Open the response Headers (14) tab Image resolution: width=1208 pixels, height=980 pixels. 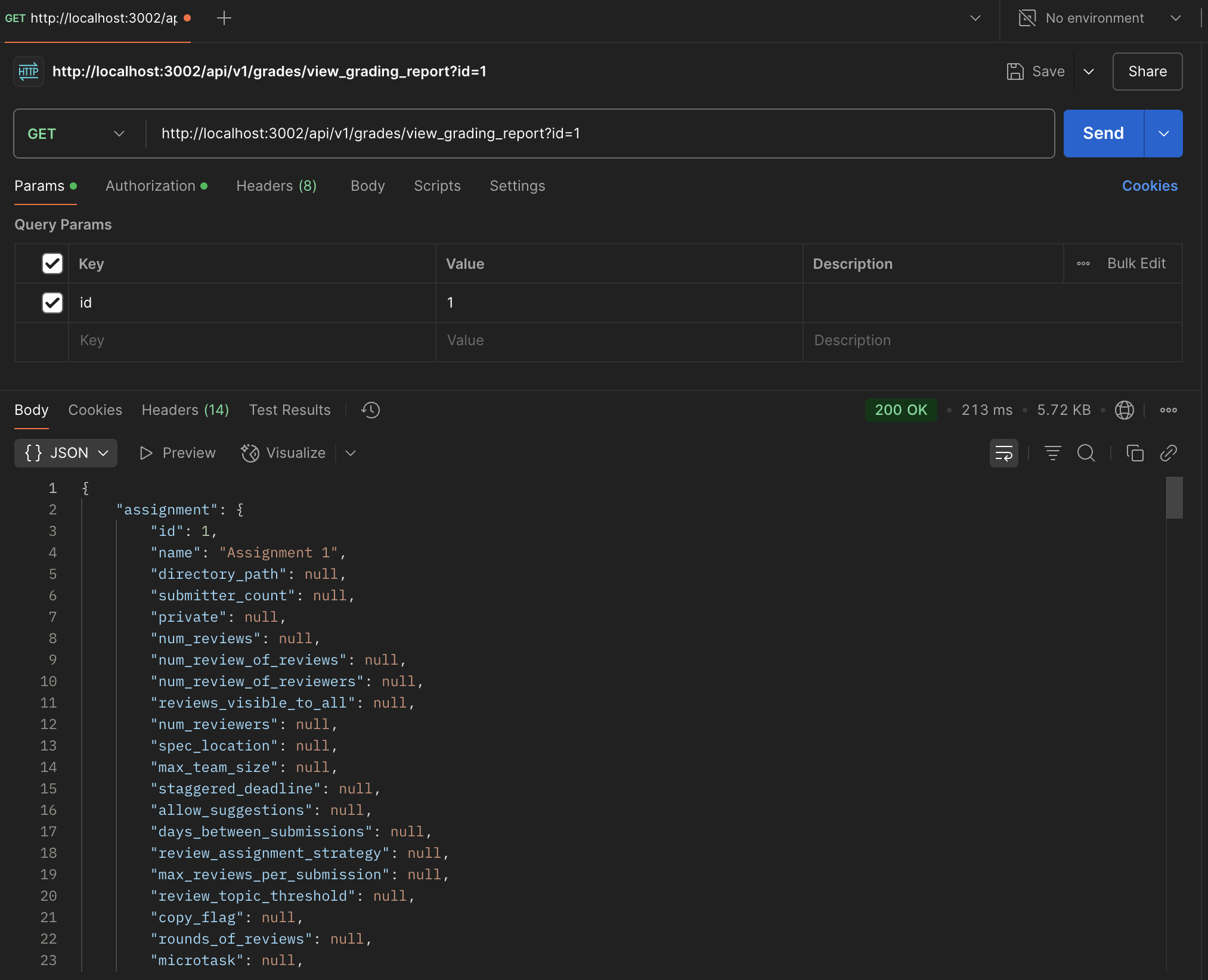click(x=185, y=410)
